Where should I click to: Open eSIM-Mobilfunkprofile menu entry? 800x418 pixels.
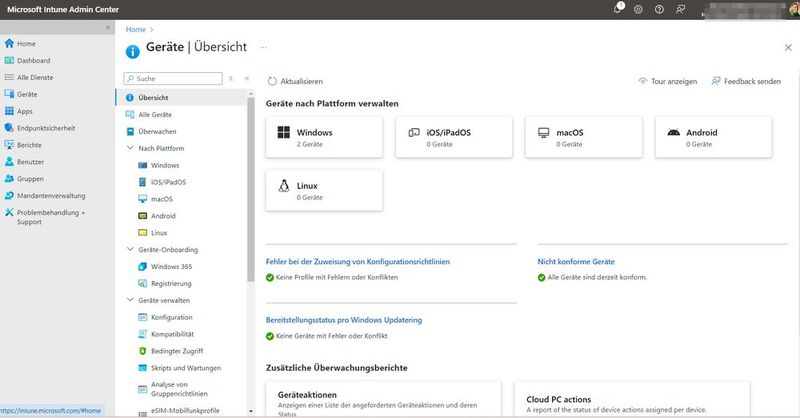pos(185,410)
